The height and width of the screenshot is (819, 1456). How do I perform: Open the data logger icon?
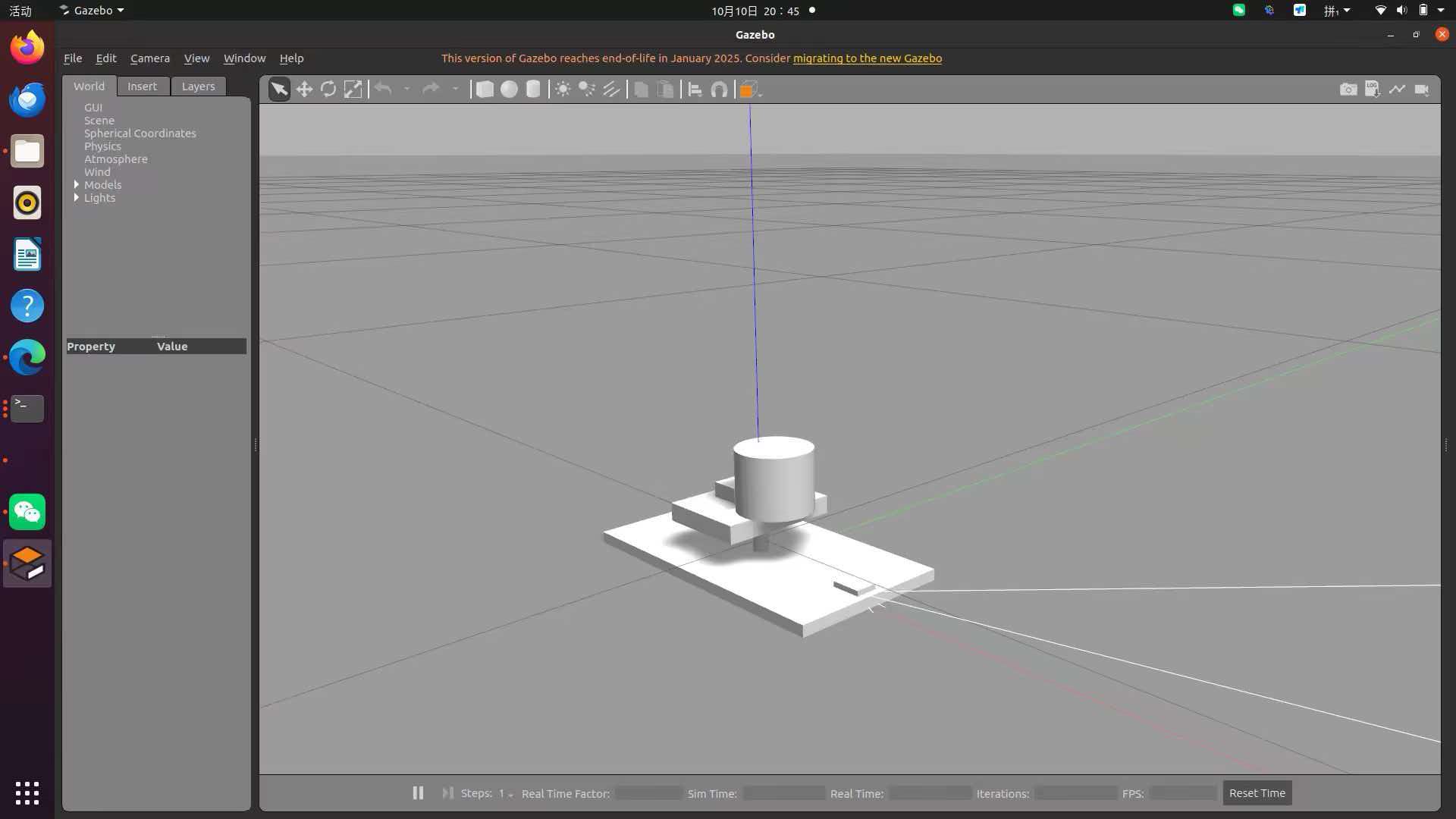pyautogui.click(x=1373, y=89)
